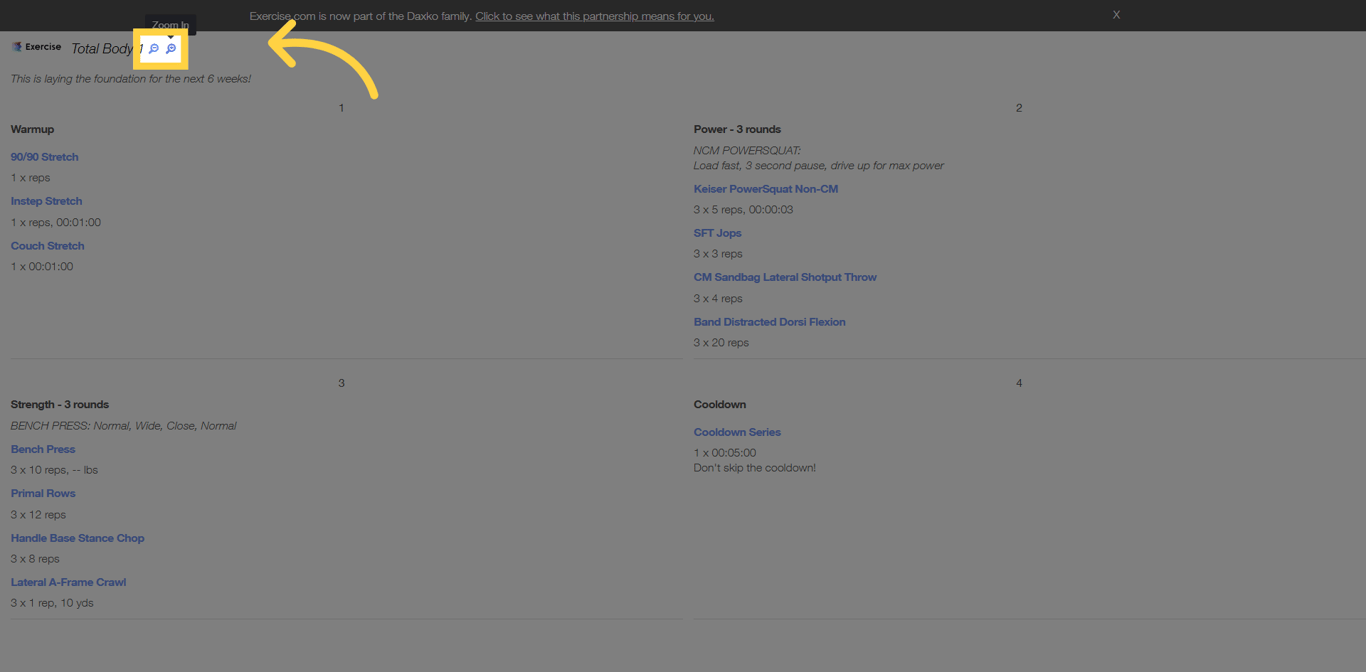
Task: Open the Instep Stretch exercise link
Action: (x=46, y=201)
